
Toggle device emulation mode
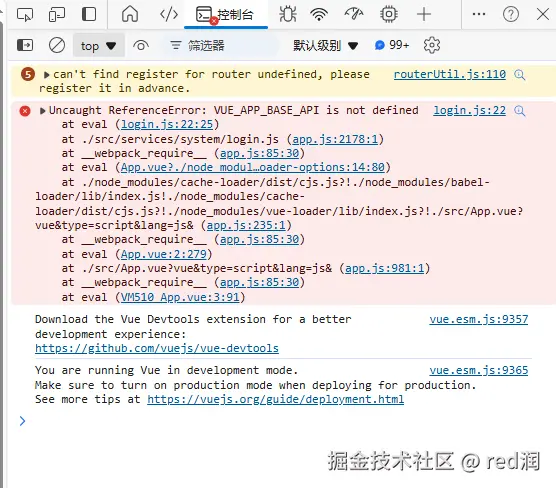pos(57,15)
